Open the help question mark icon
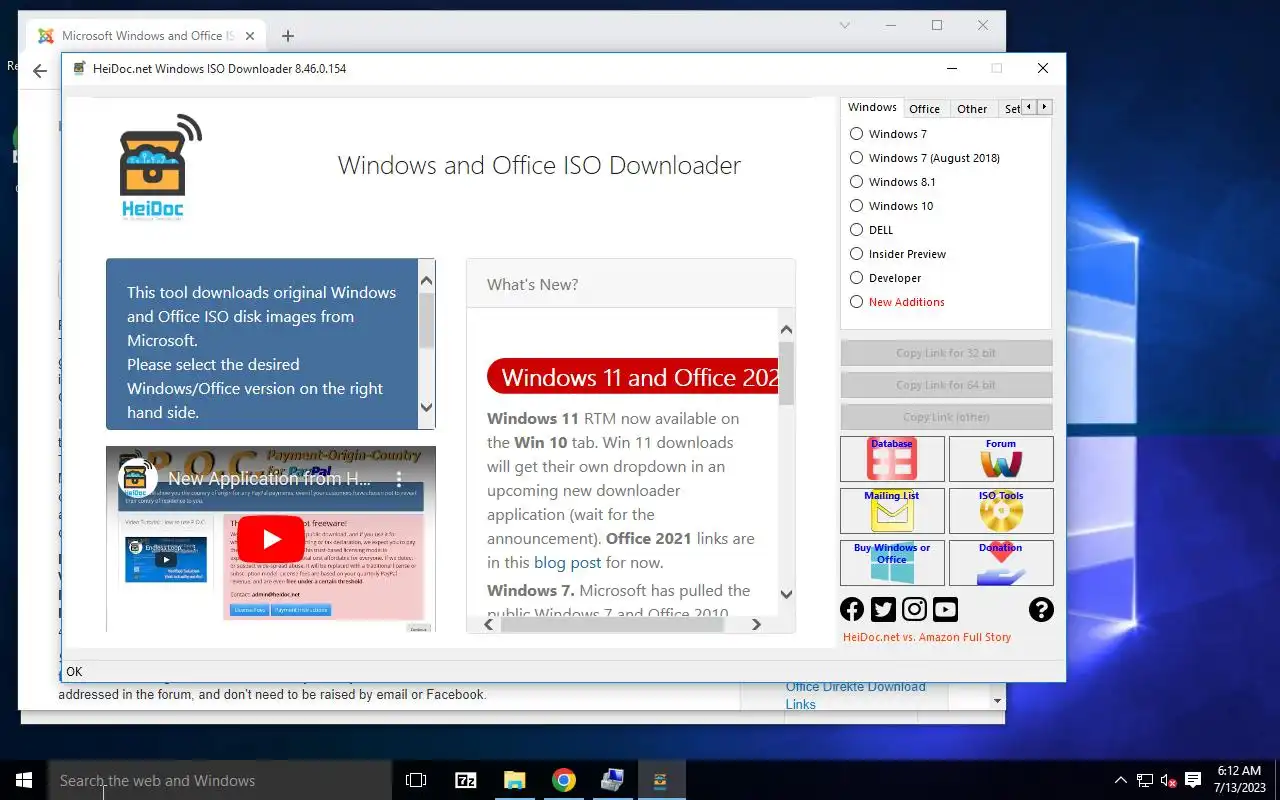This screenshot has width=1280, height=800. 1041,609
